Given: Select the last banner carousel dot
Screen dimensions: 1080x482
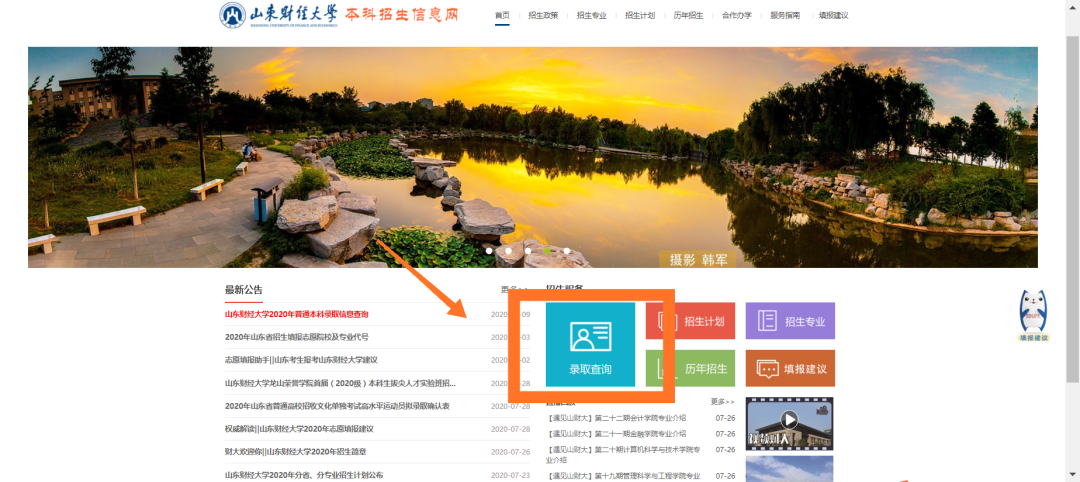Looking at the screenshot, I should (566, 251).
